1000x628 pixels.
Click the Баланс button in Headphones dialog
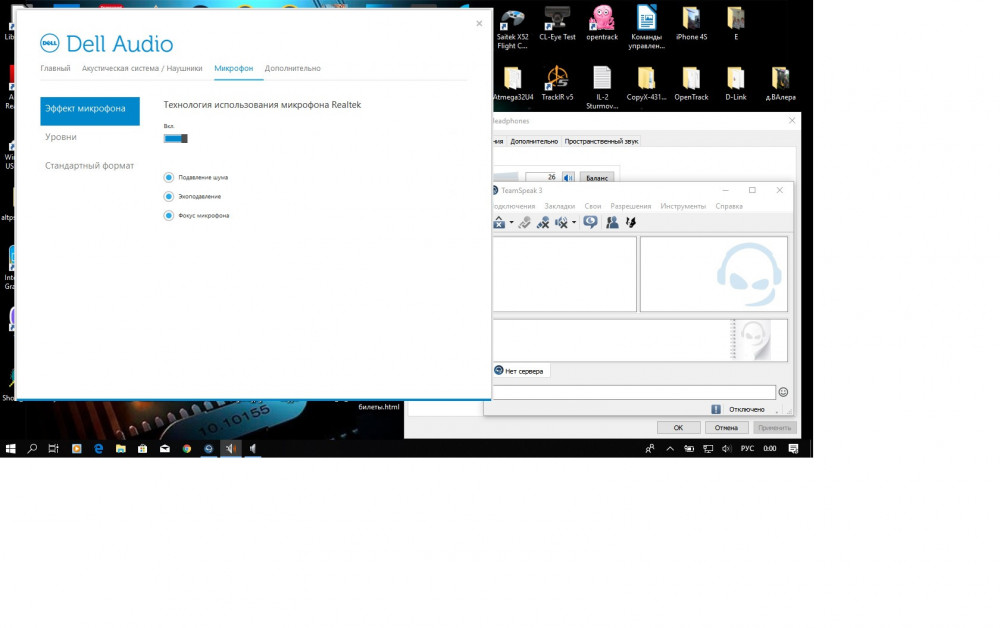pyautogui.click(x=597, y=178)
